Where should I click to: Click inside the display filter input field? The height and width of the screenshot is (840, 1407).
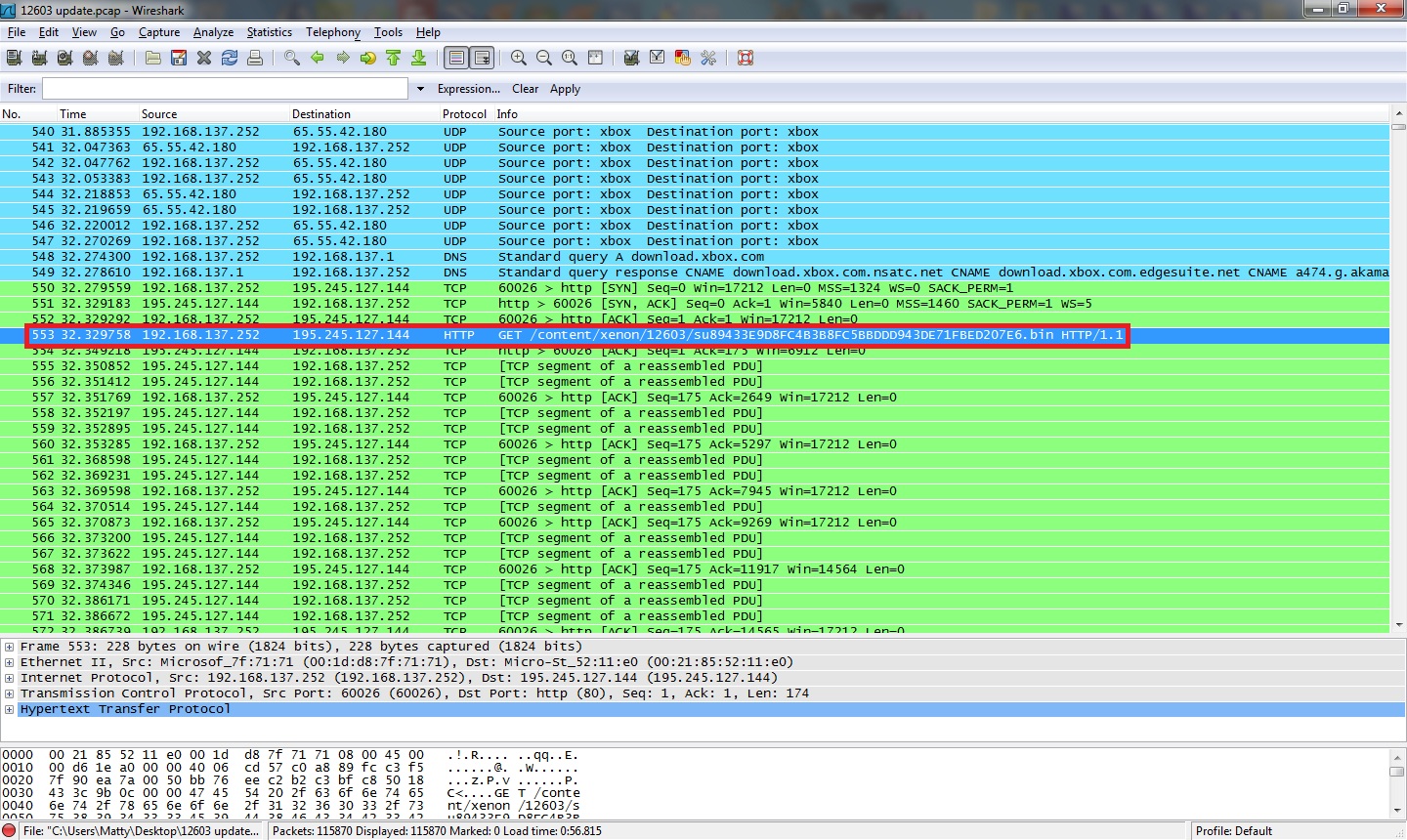[224, 89]
